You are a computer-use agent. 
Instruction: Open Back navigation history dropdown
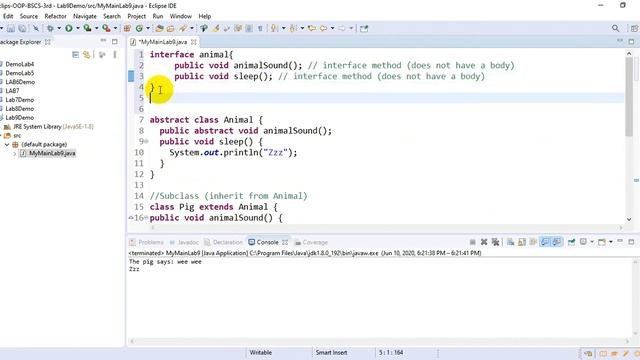click(x=332, y=28)
